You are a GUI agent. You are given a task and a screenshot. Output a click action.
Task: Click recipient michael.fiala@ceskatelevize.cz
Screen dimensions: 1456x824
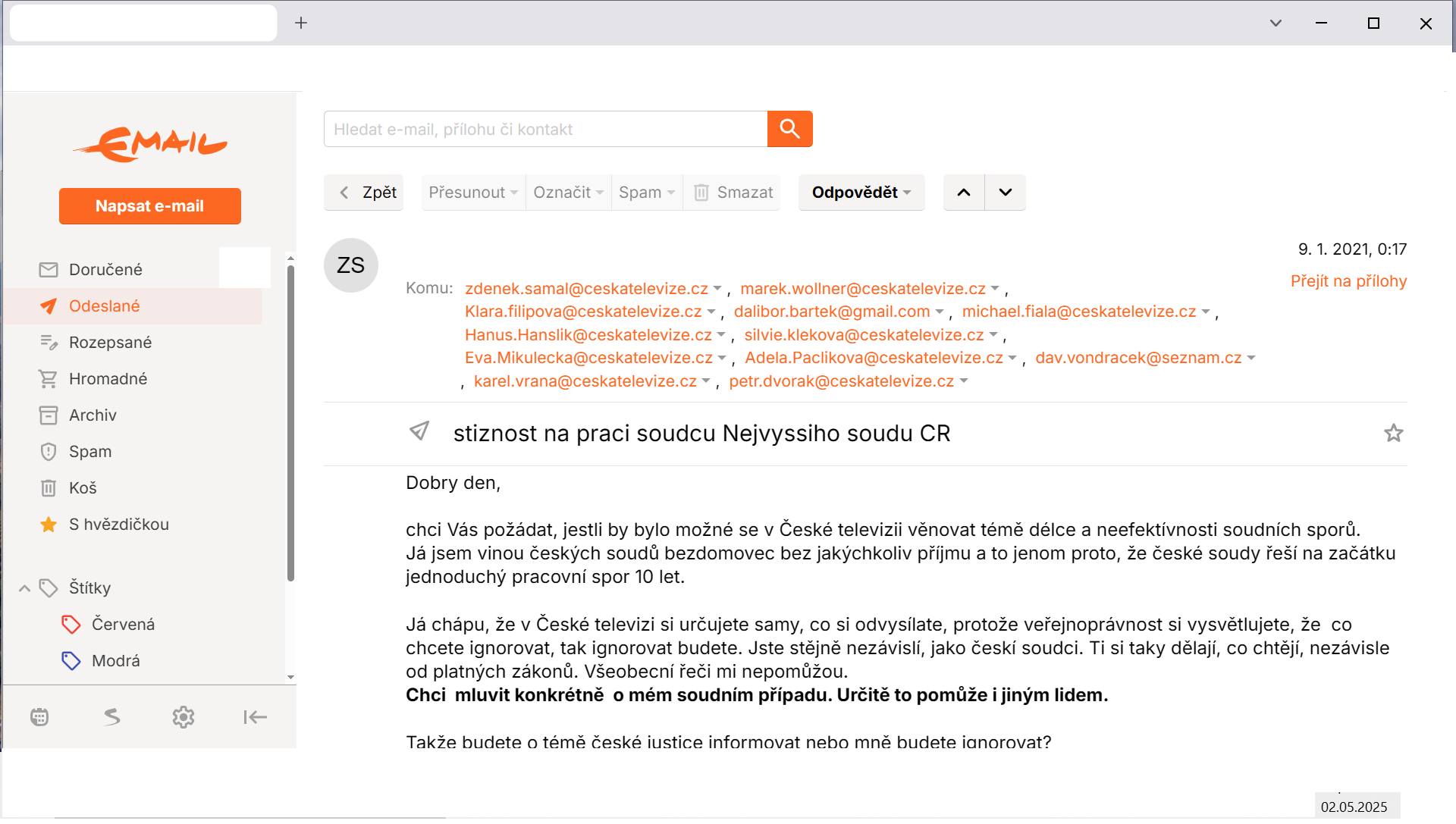click(x=1079, y=312)
